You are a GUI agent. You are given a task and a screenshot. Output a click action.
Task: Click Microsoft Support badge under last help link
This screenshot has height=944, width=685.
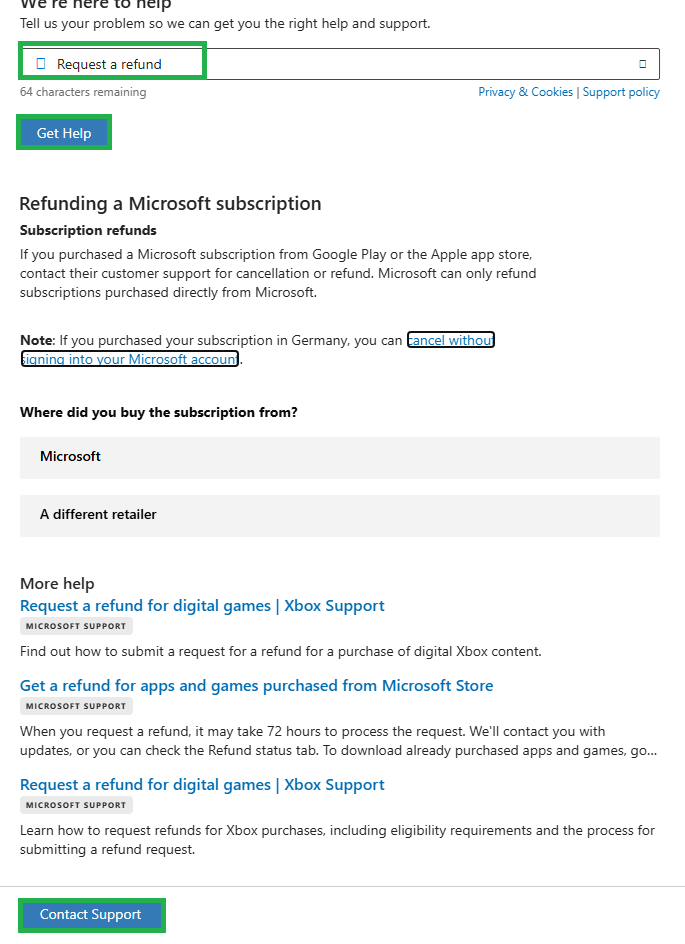(x=76, y=806)
